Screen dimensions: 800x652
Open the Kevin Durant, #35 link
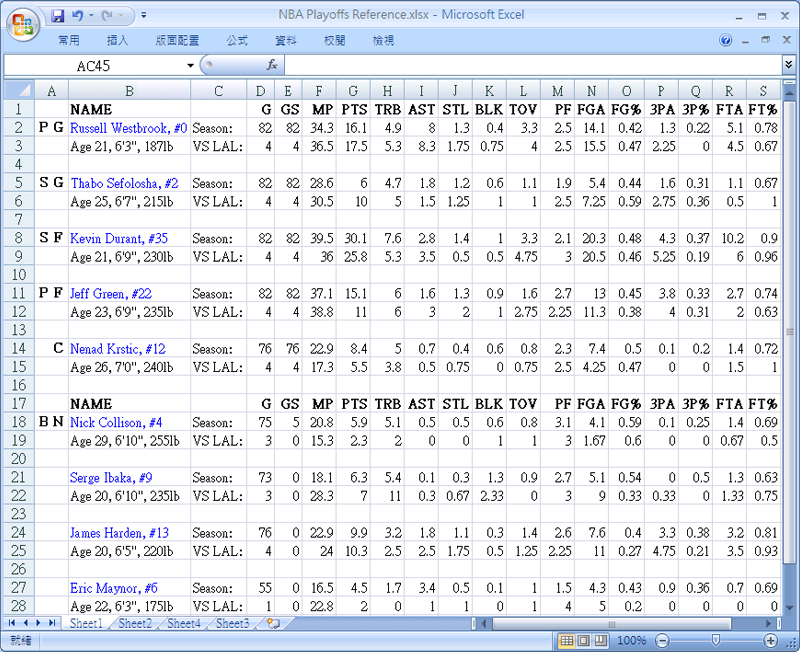(x=119, y=238)
